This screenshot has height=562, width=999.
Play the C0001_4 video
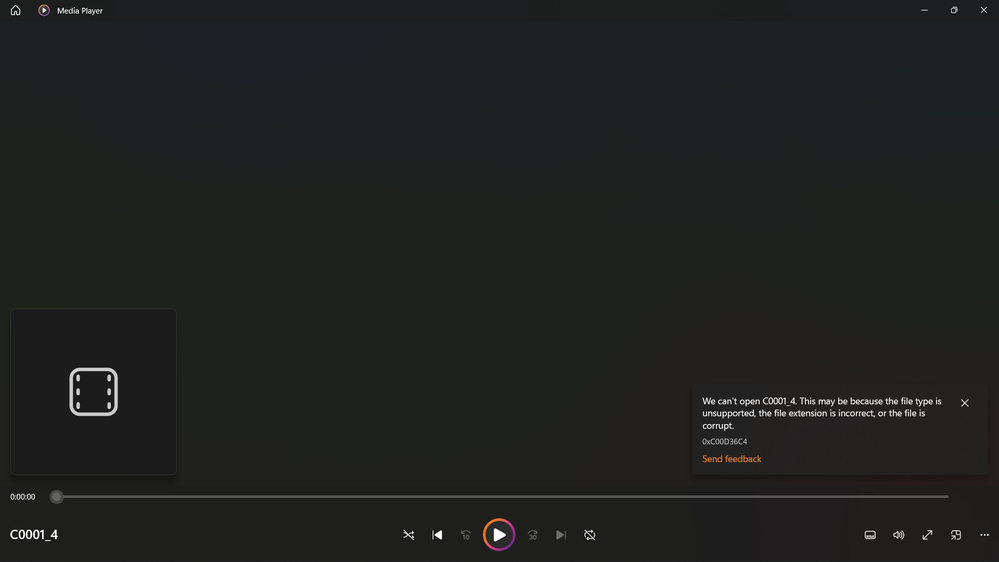point(499,535)
